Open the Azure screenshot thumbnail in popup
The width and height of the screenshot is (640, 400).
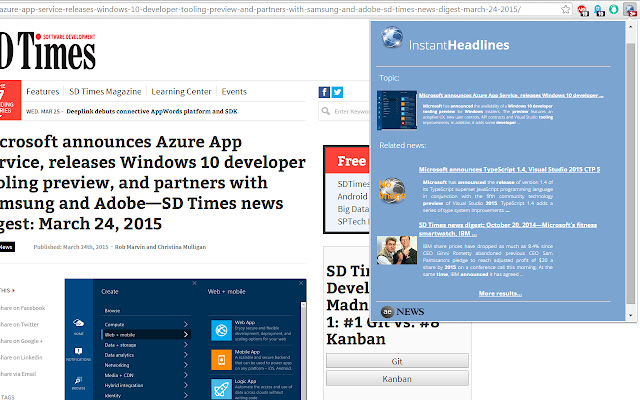(397, 110)
